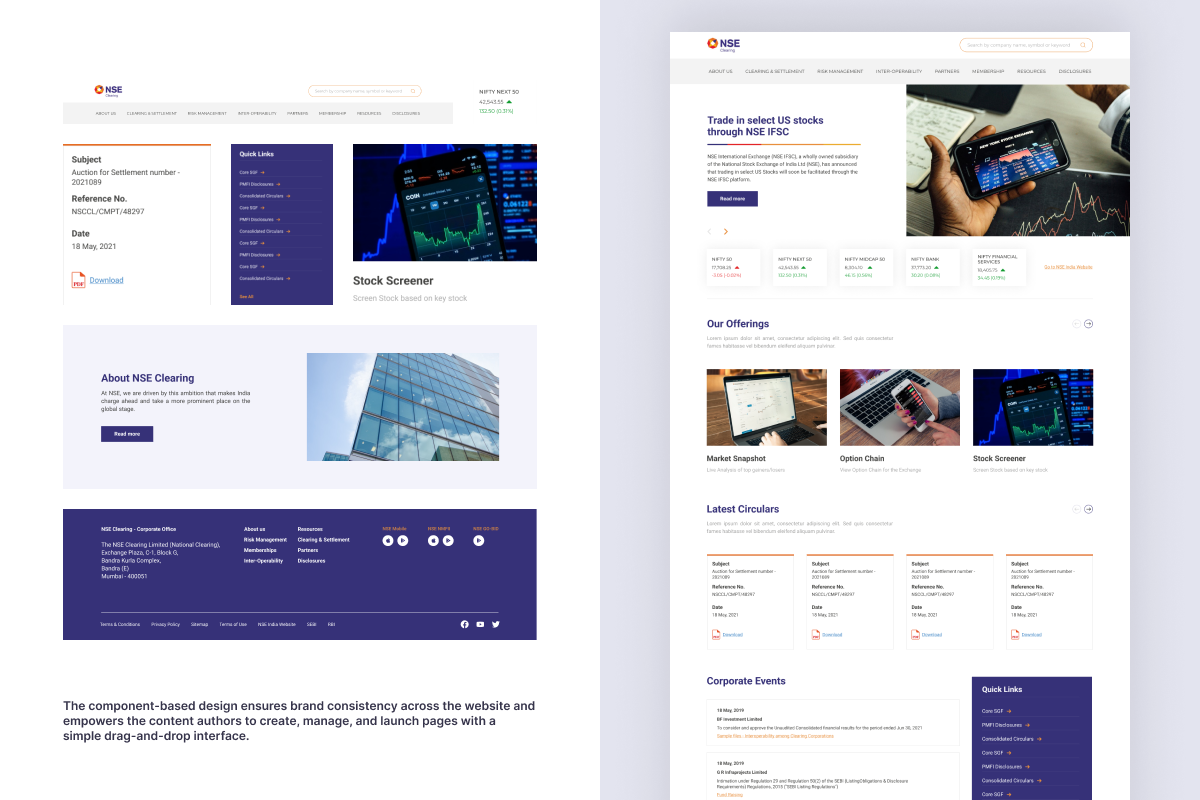Click the orange next-slide chevron under hero
The height and width of the screenshot is (800, 1200).
(x=726, y=232)
